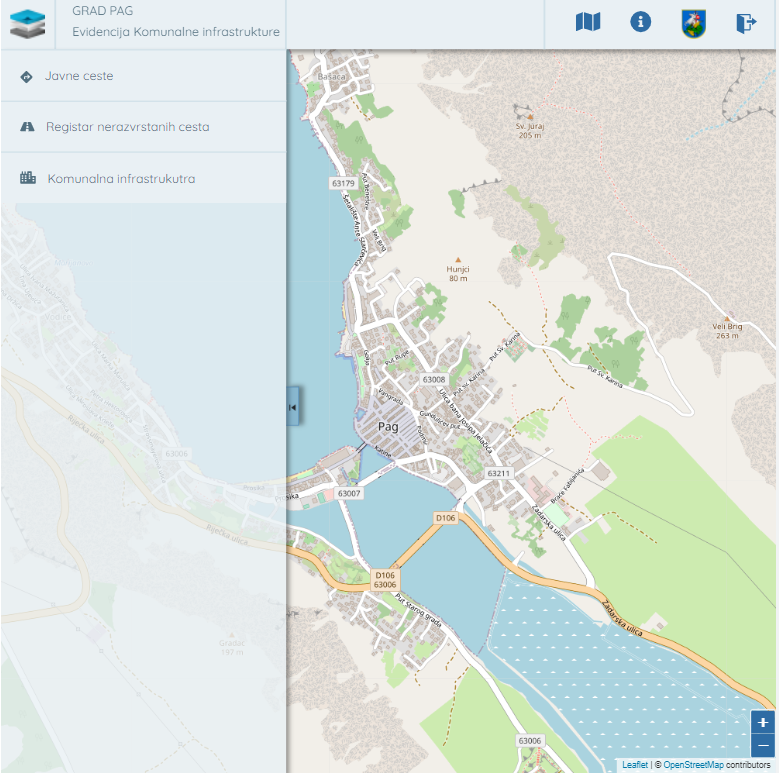This screenshot has width=779, height=773.
Task: Open the OpenStreetMap attribution link
Action: pyautogui.click(x=694, y=765)
